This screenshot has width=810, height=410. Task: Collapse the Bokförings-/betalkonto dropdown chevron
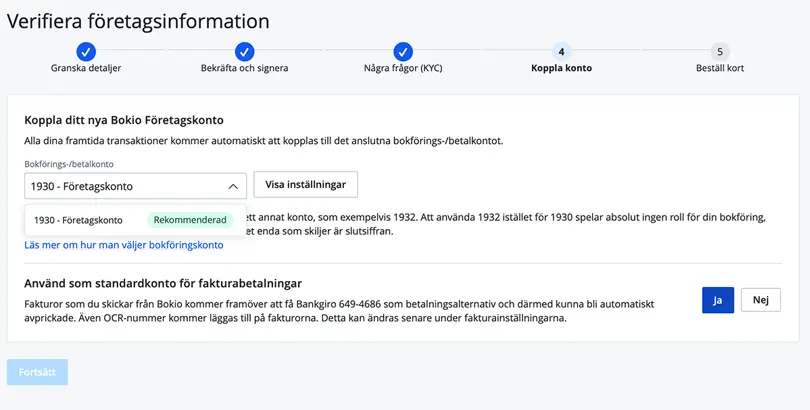tap(232, 186)
